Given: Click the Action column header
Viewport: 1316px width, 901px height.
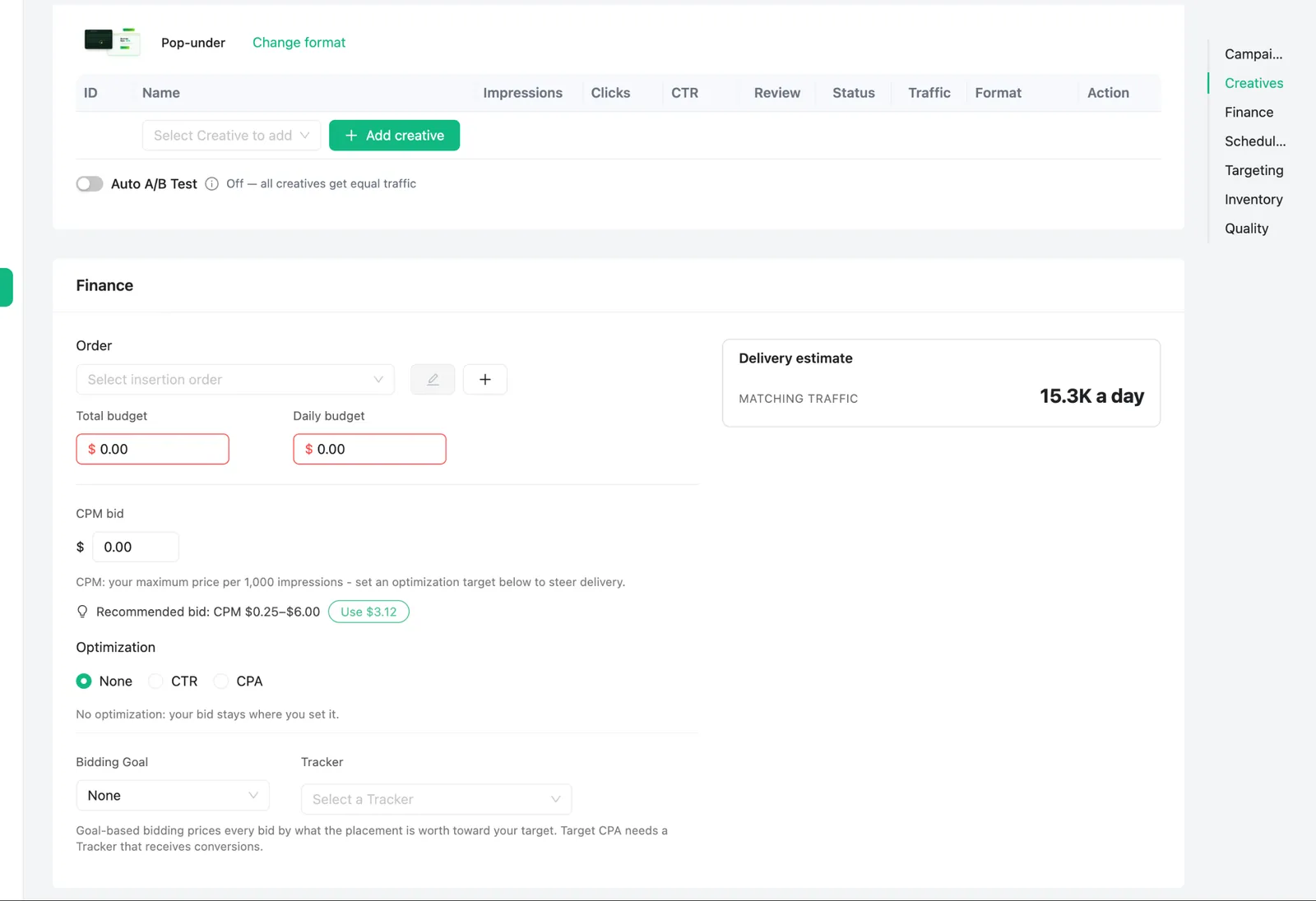Looking at the screenshot, I should coord(1108,93).
